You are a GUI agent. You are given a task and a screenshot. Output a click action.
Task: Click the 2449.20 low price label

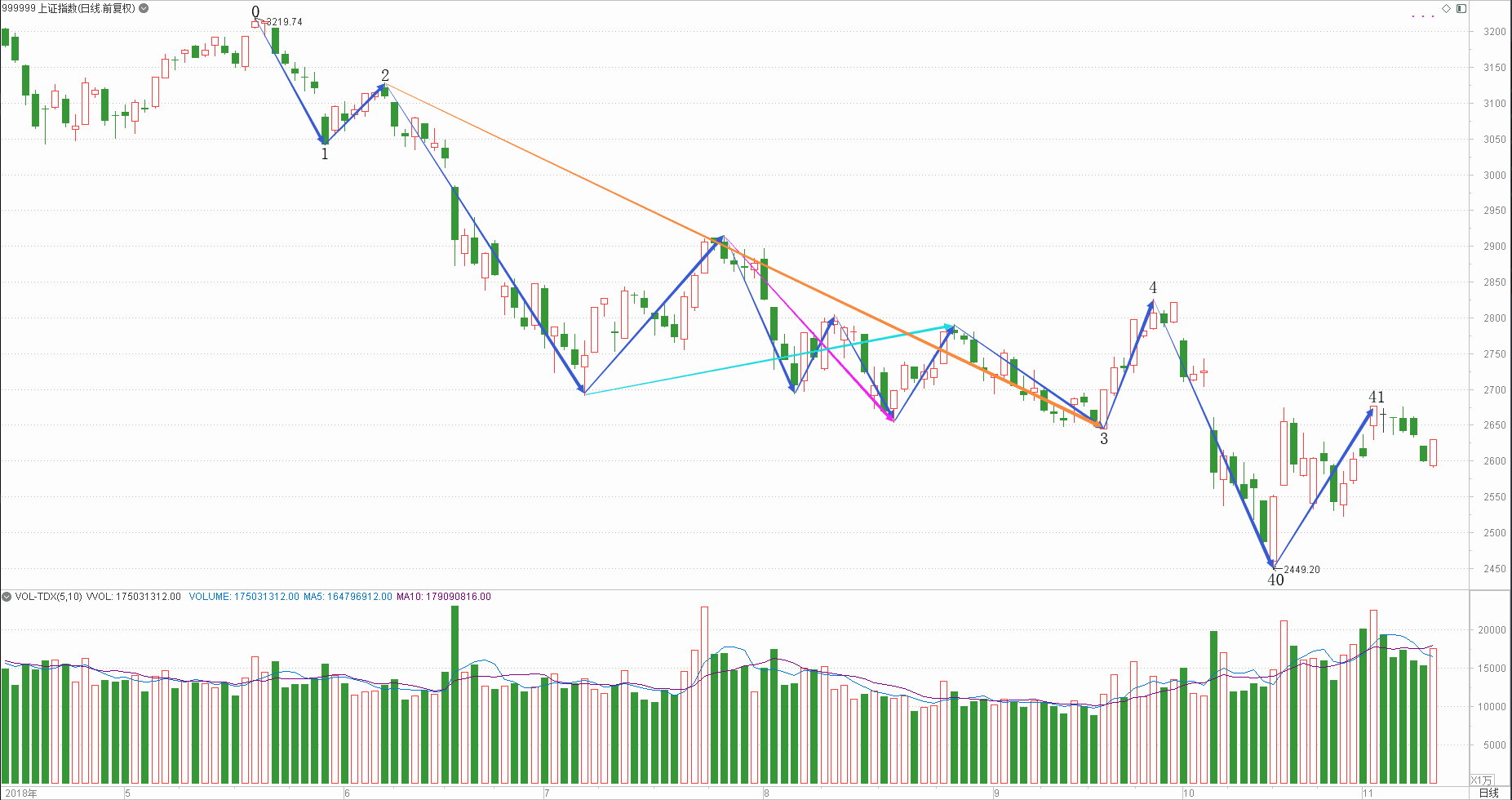1301,570
